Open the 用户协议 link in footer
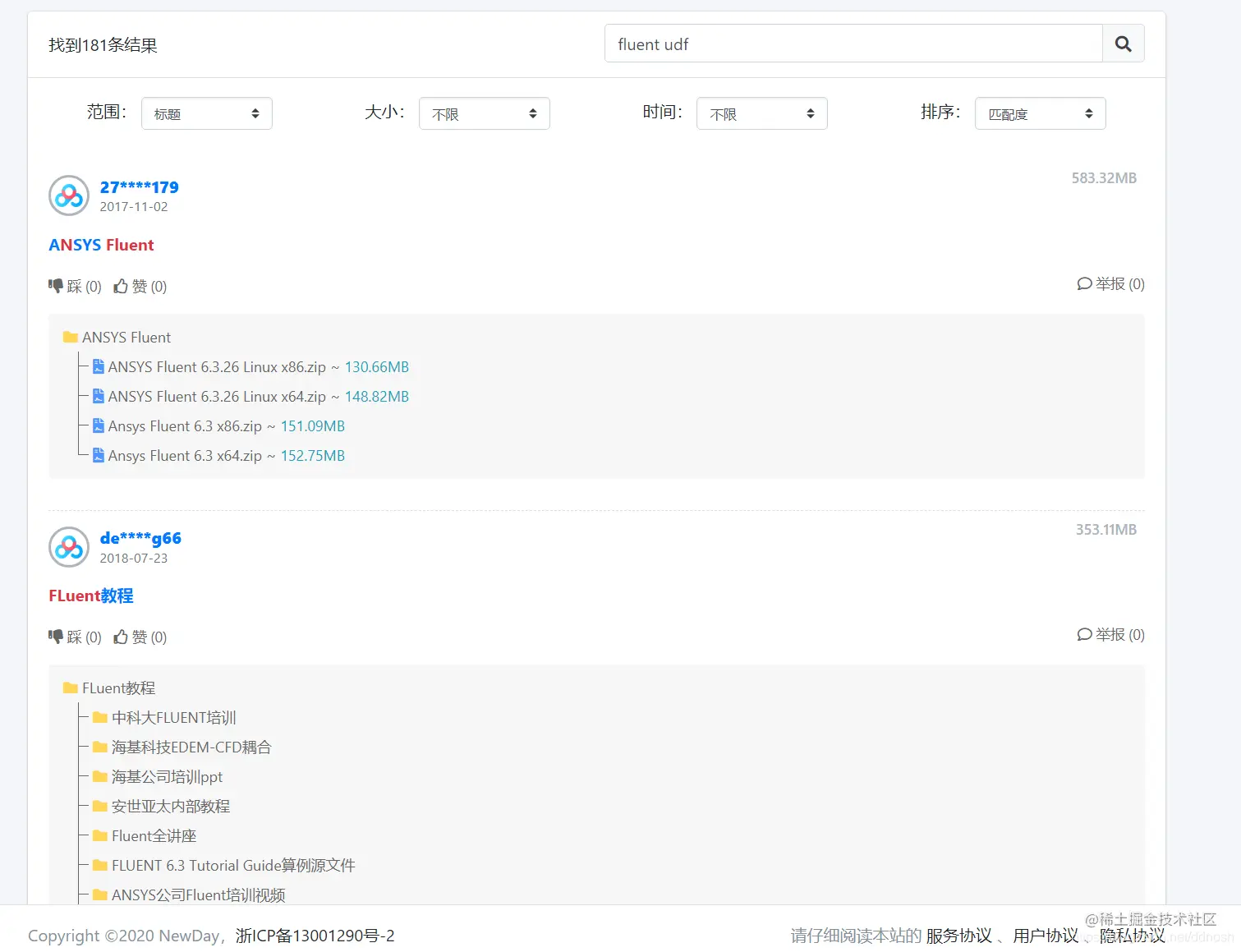The height and width of the screenshot is (952, 1241). click(1045, 936)
